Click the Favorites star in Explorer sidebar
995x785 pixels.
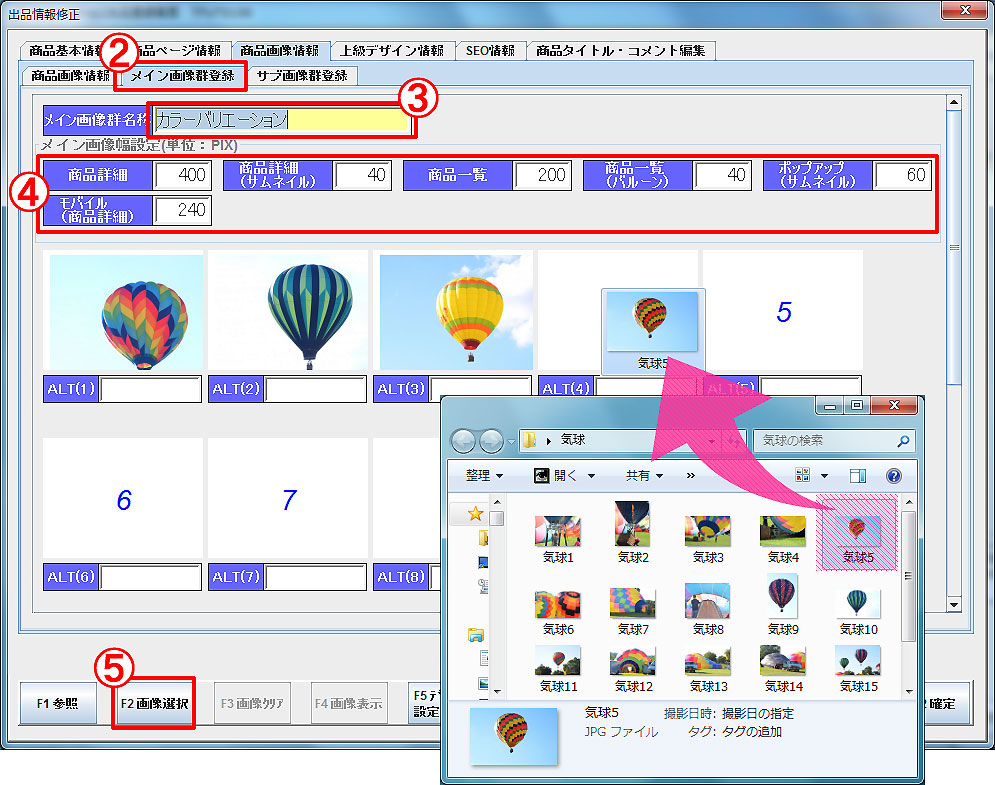(476, 513)
